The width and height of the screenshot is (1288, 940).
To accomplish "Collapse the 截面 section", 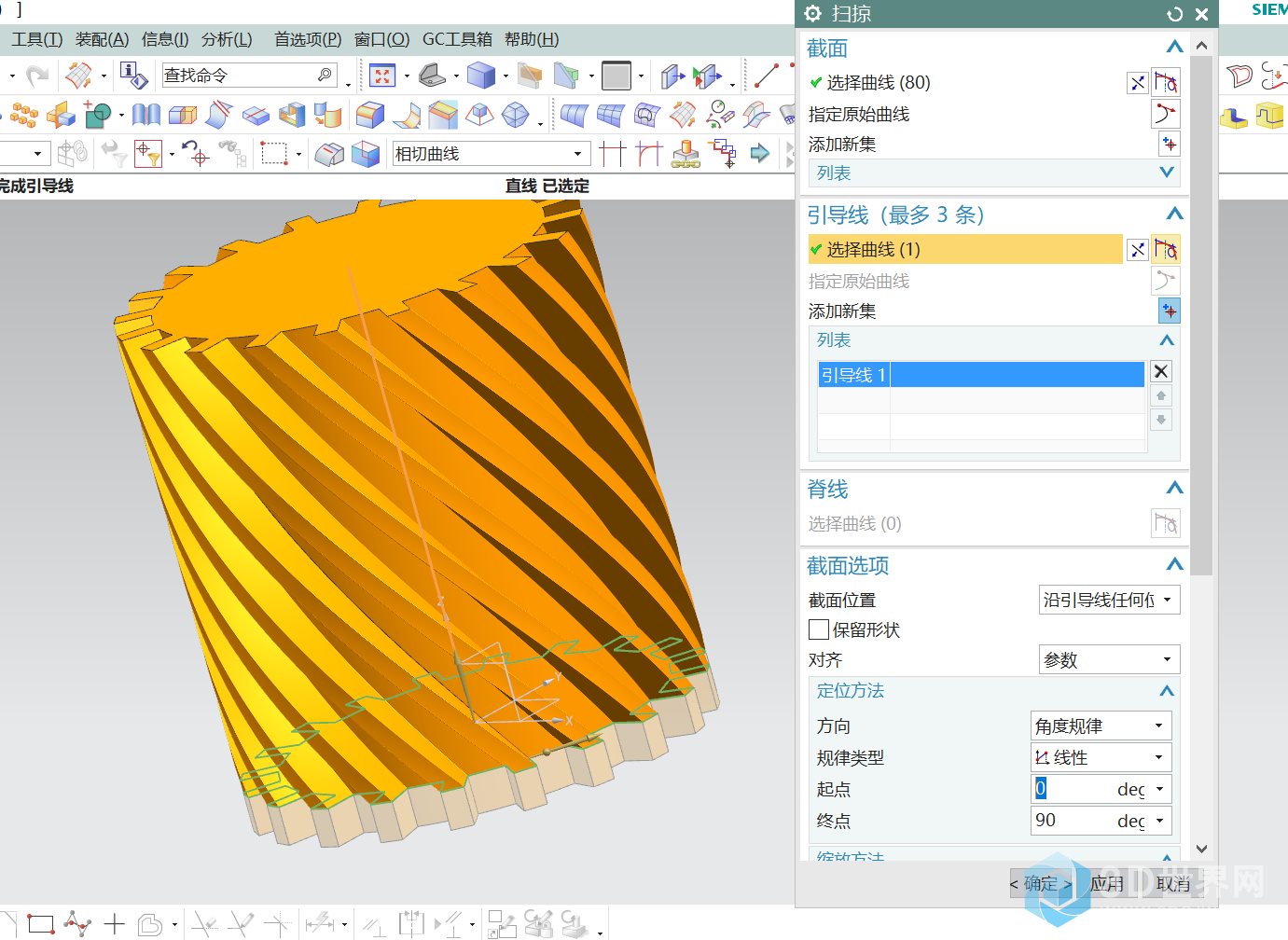I will coord(1174,48).
